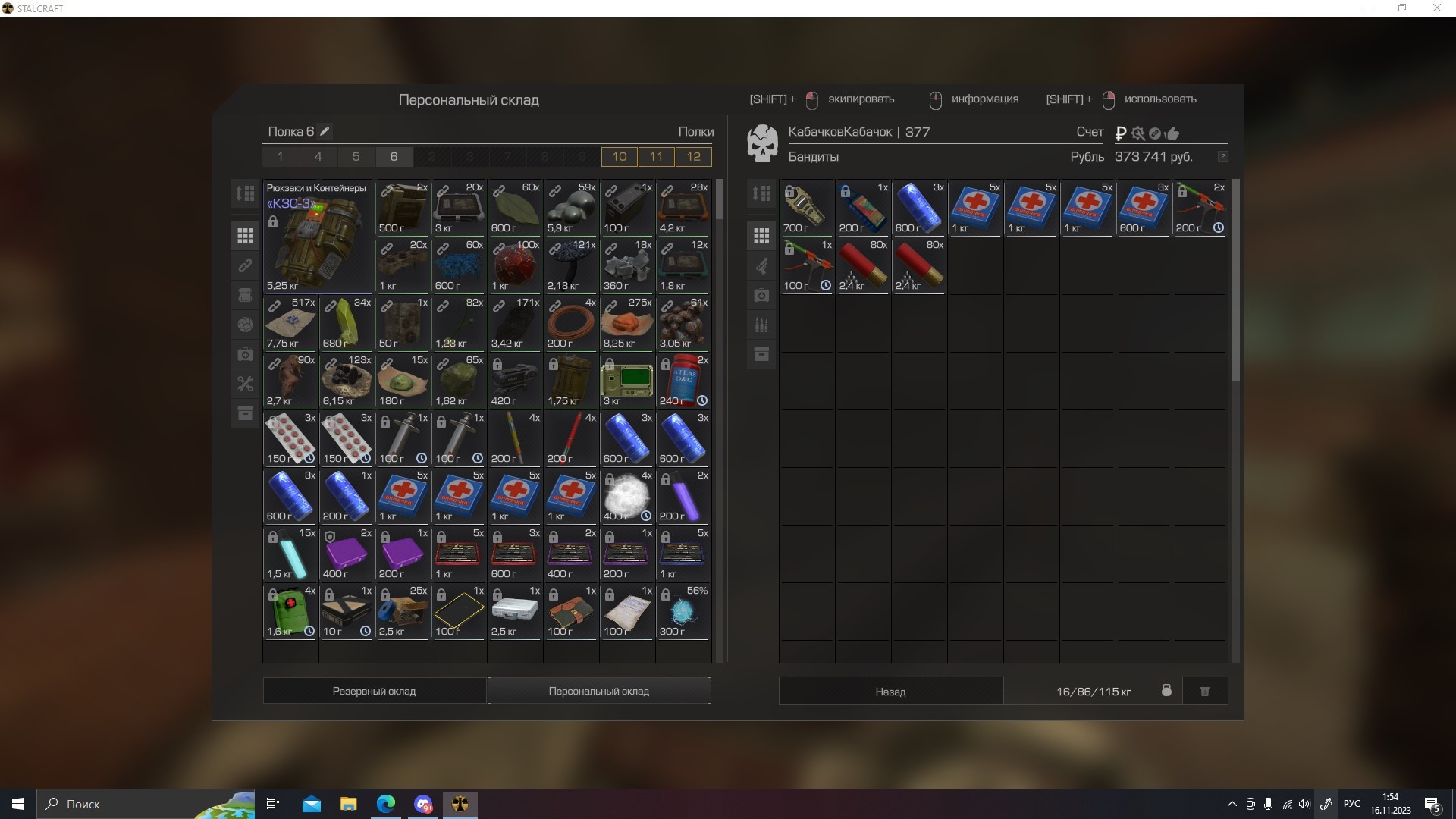Select the tan 700 г device in inventory

pyautogui.click(x=807, y=208)
